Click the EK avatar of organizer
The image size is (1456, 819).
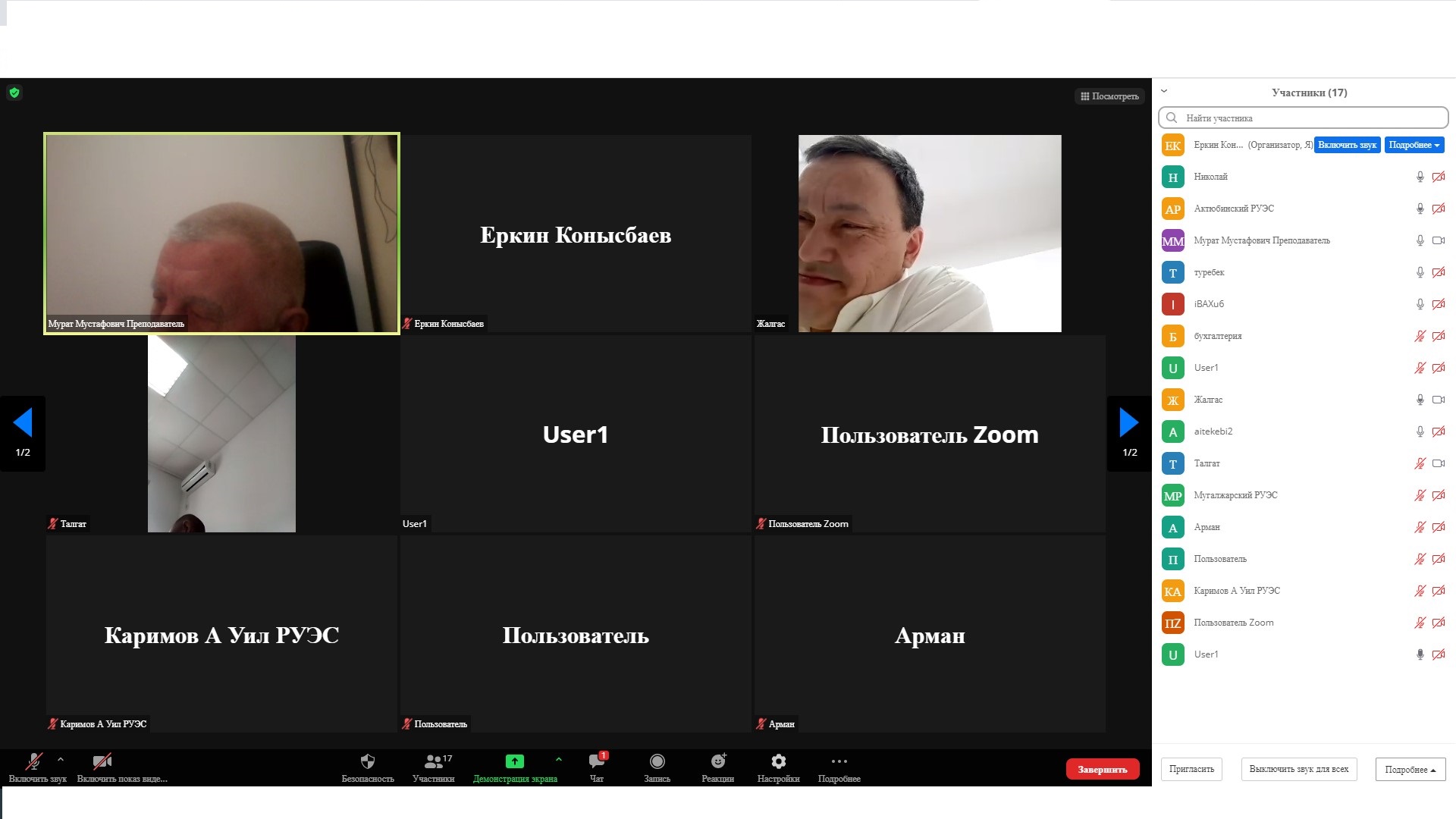coord(1173,145)
